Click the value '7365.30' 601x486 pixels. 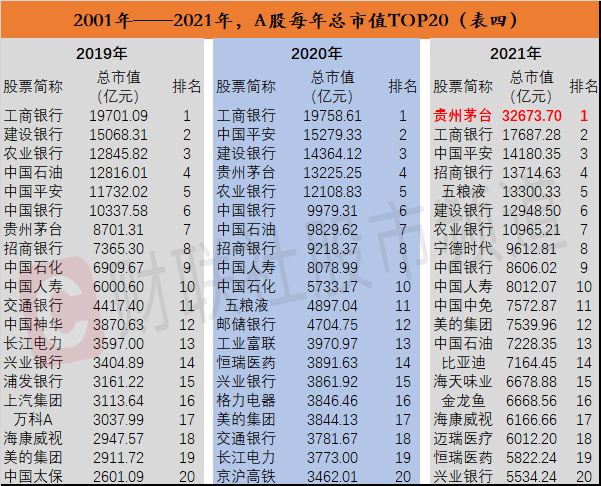coord(118,248)
